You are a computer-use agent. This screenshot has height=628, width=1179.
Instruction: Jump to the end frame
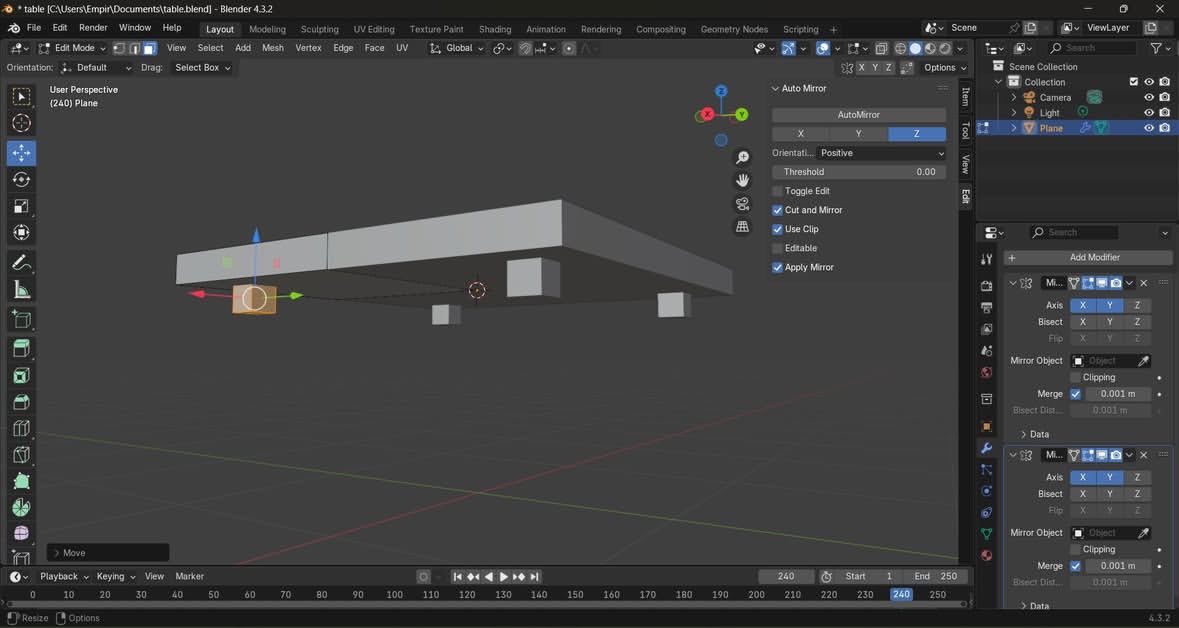point(535,577)
